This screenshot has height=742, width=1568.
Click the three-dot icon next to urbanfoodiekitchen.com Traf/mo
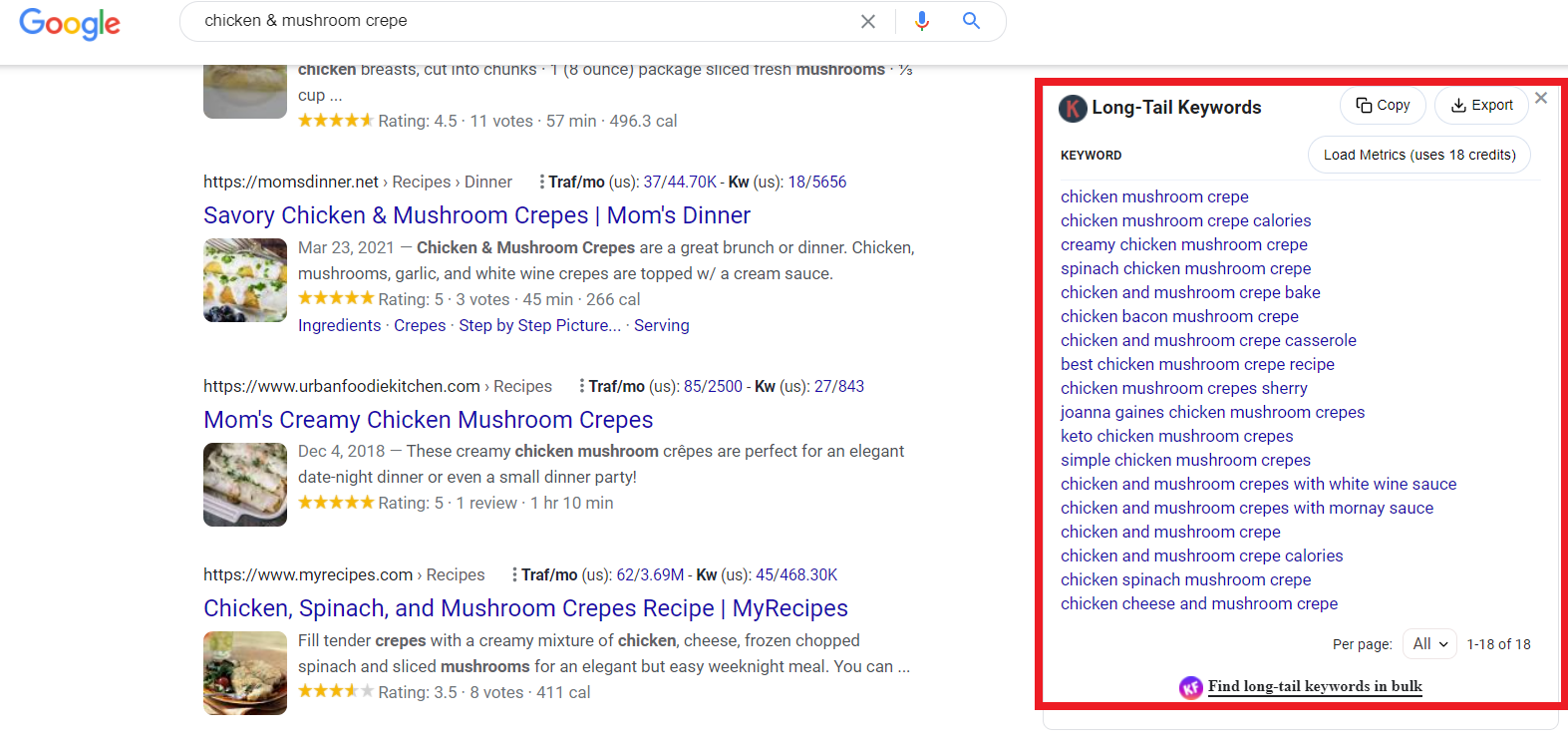coord(582,386)
